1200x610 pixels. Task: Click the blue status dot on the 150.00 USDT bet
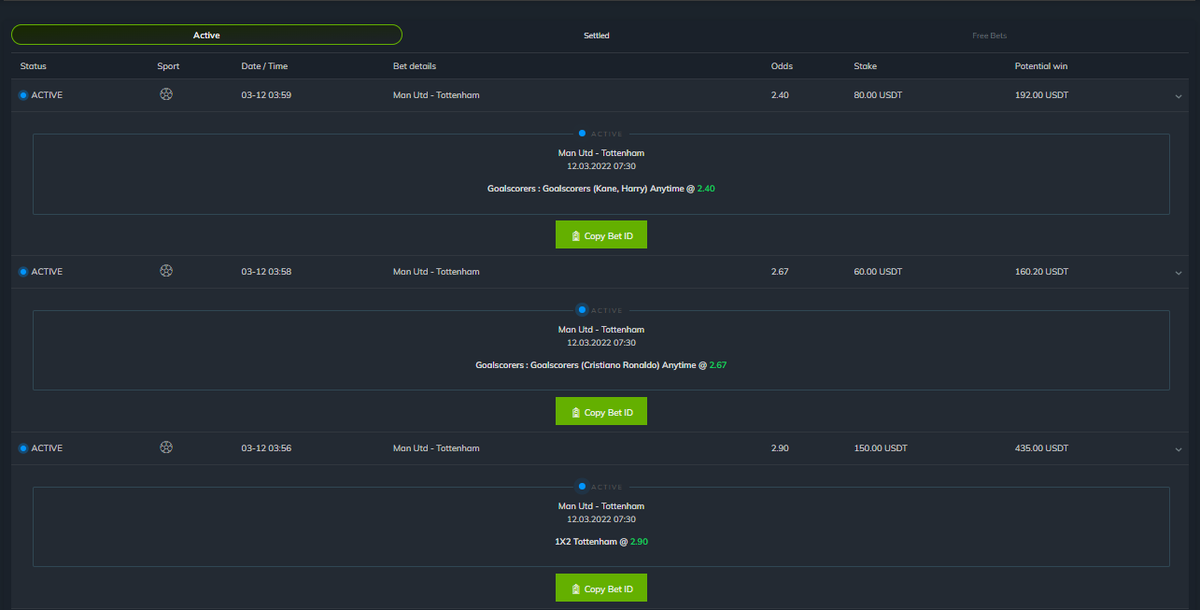pyautogui.click(x=23, y=448)
